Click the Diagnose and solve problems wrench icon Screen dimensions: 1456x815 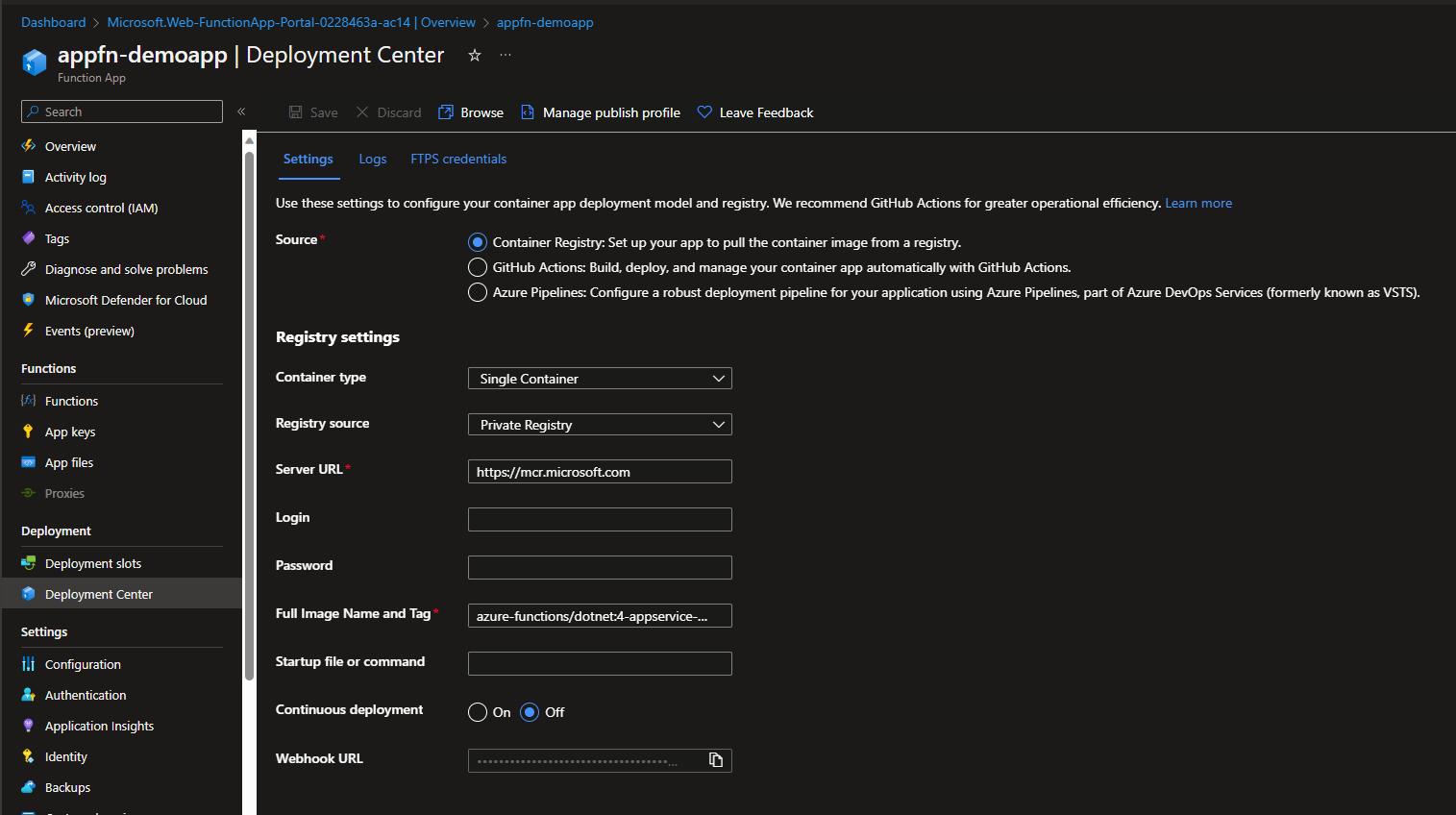click(29, 269)
